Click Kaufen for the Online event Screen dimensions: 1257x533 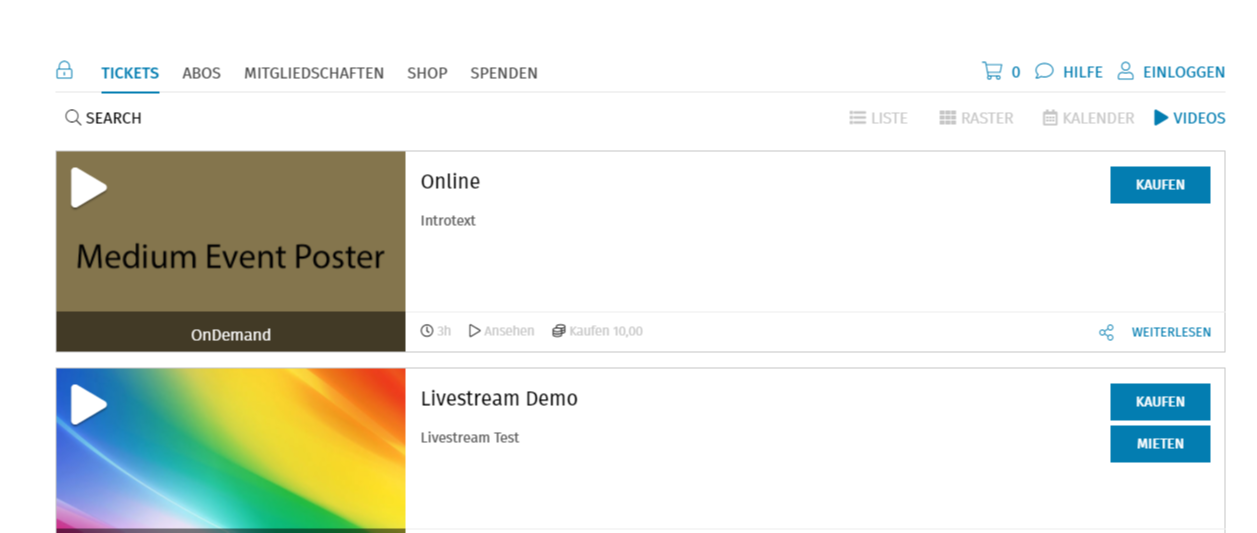click(x=1160, y=185)
